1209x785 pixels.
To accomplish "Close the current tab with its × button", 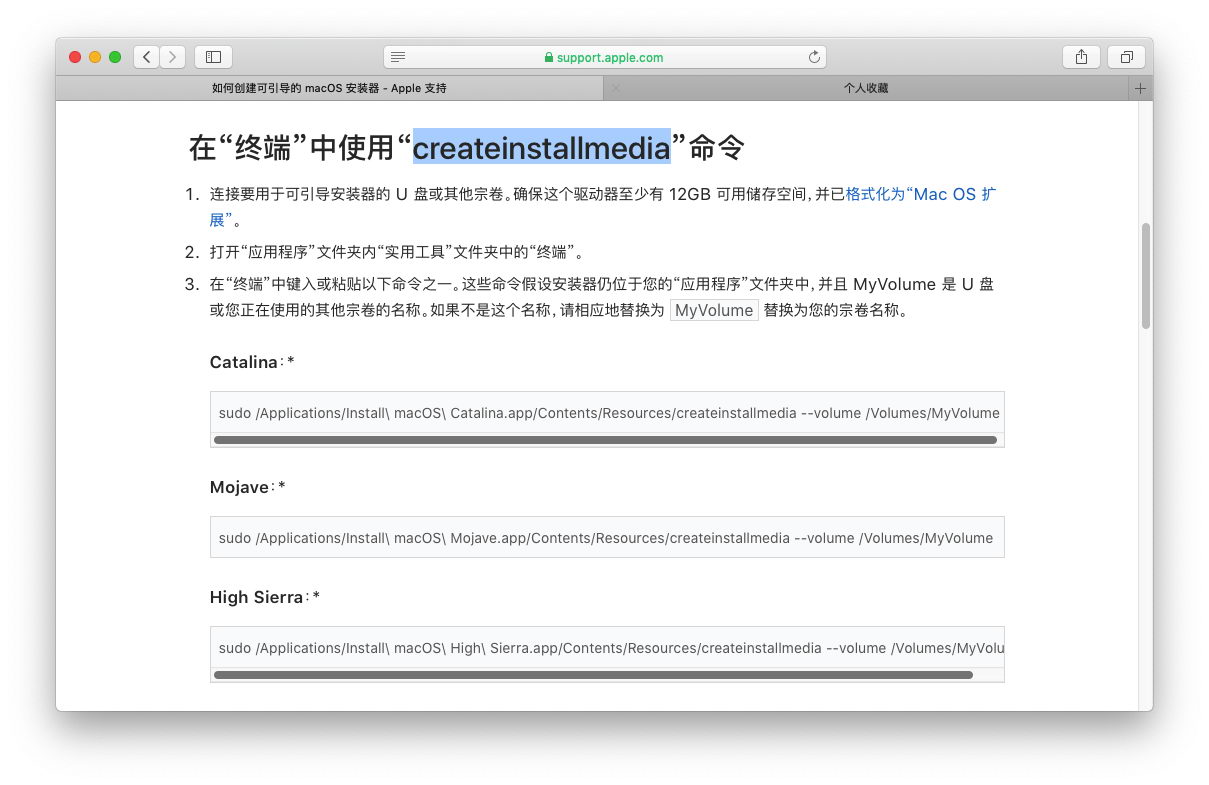I will pos(616,88).
